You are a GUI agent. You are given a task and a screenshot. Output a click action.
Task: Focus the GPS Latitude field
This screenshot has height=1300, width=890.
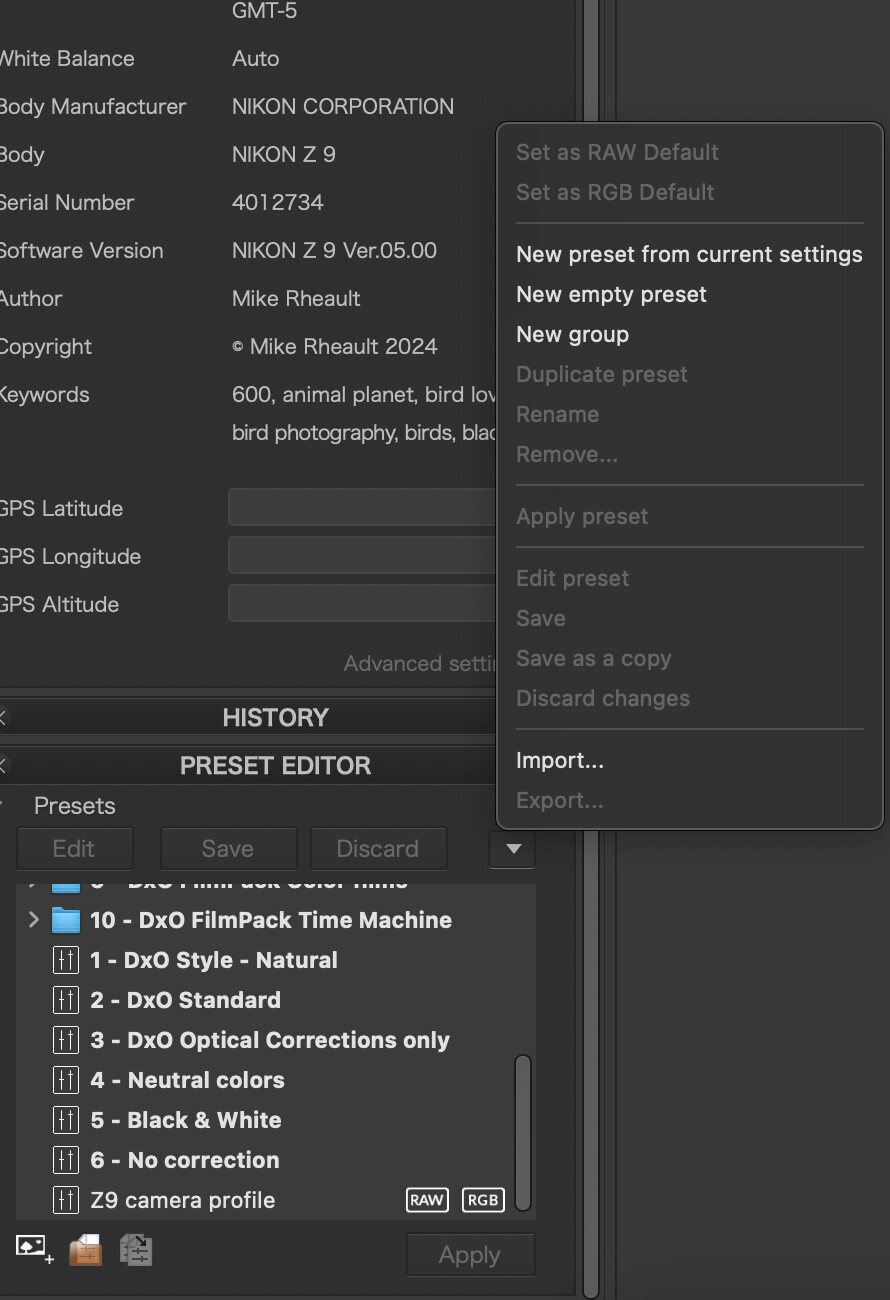362,508
